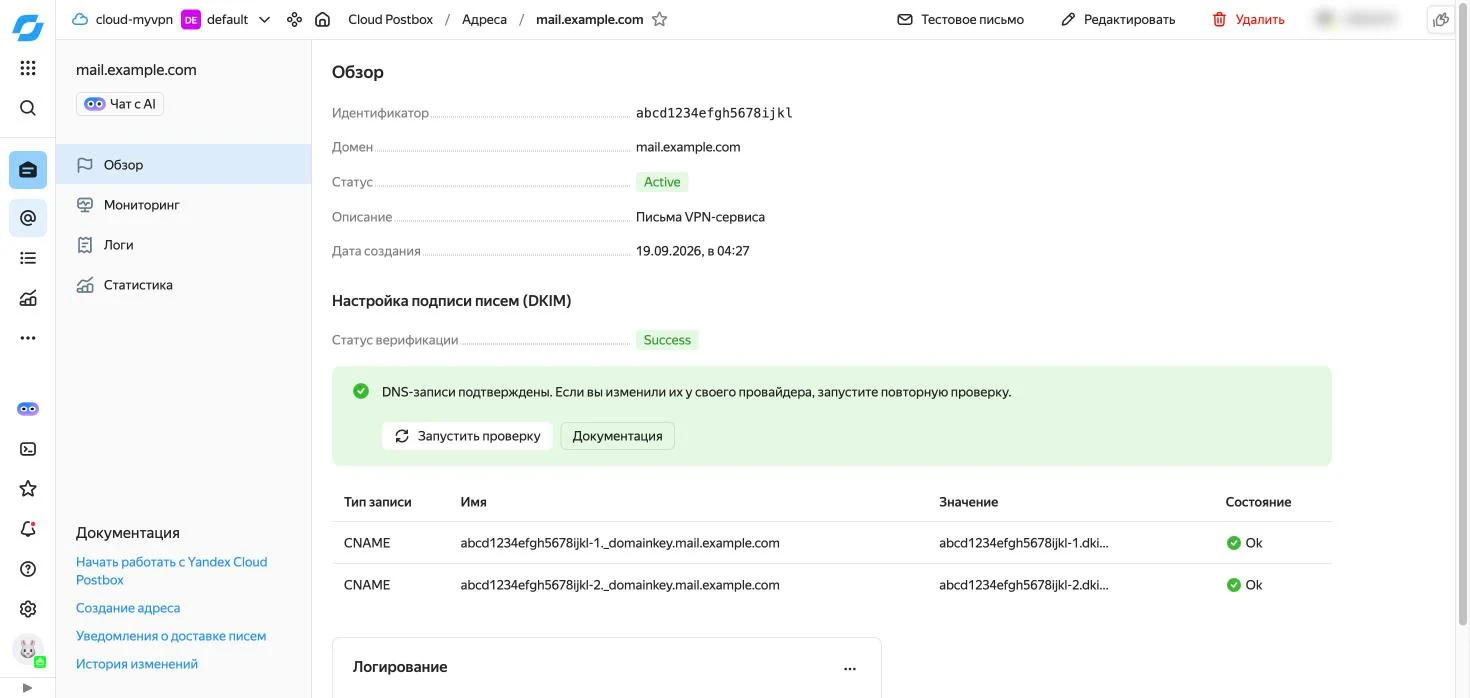Open favorites star icon in left rail
Viewport: 1470px width, 698px height.
28,489
